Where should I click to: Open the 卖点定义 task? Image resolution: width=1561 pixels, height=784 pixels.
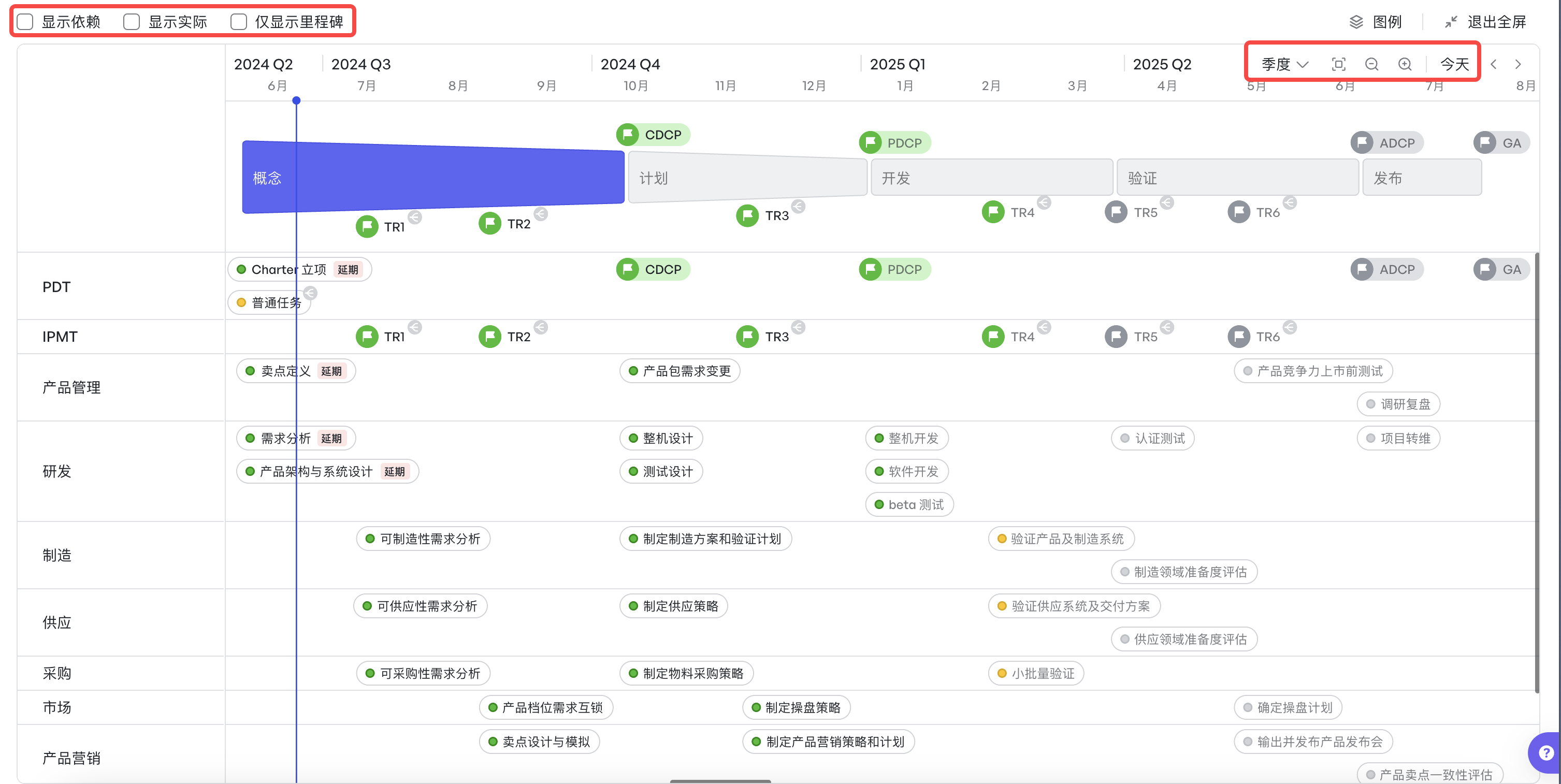coord(296,371)
